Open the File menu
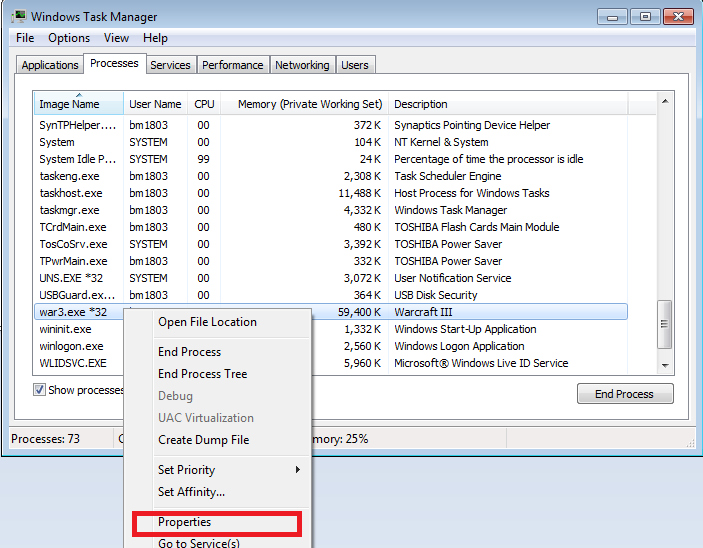The width and height of the screenshot is (703, 548). 25,38
